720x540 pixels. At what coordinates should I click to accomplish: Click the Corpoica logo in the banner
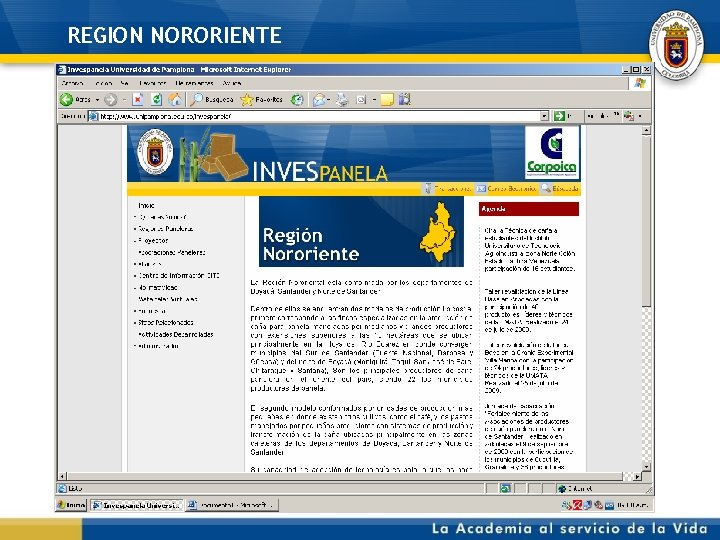click(x=552, y=153)
